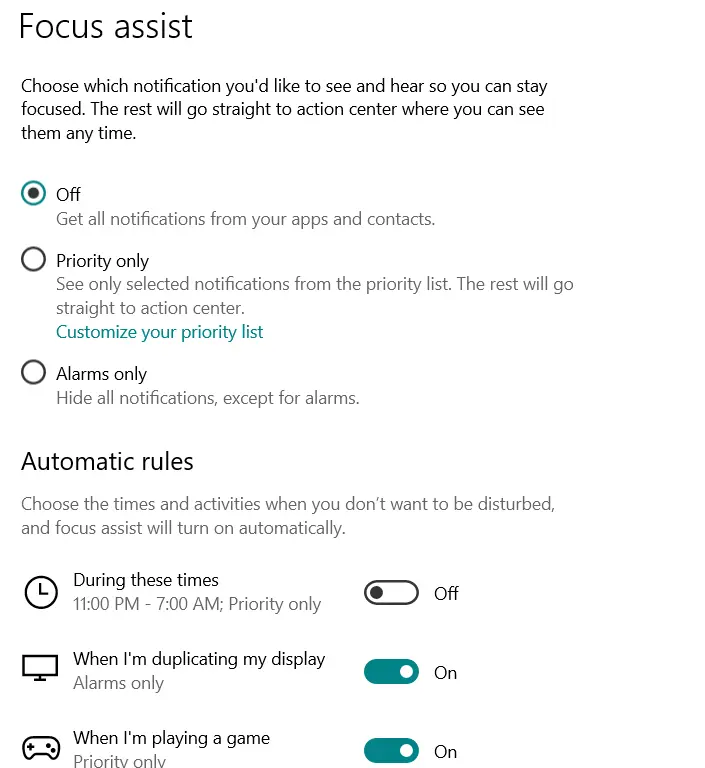This screenshot has width=705, height=768.
Task: Open the When I'm playing a game rule
Action: click(x=171, y=739)
